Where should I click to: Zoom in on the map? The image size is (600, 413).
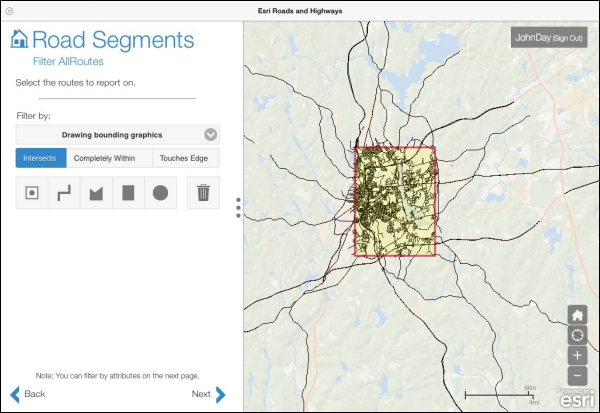578,355
